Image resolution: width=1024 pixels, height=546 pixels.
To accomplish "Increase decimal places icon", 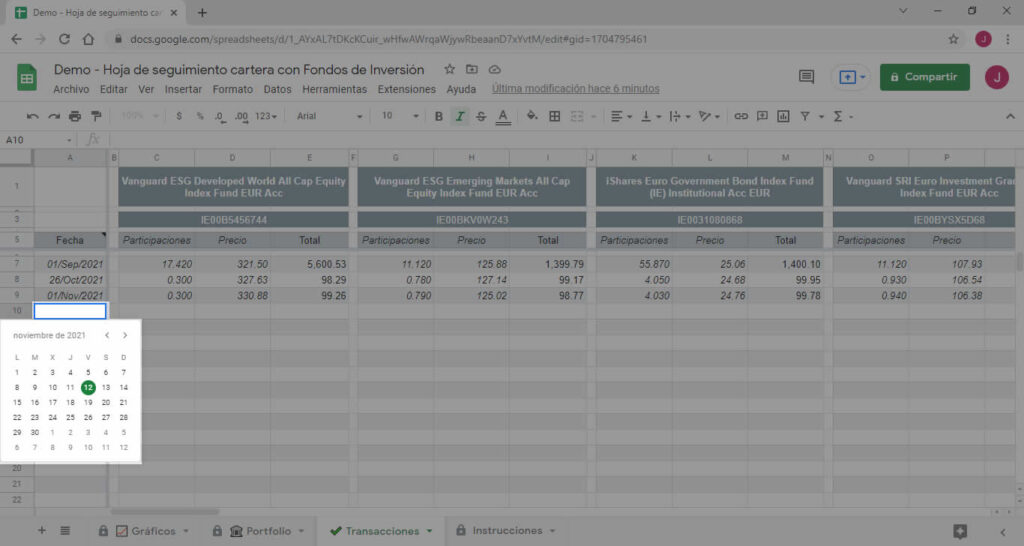I will (x=241, y=116).
